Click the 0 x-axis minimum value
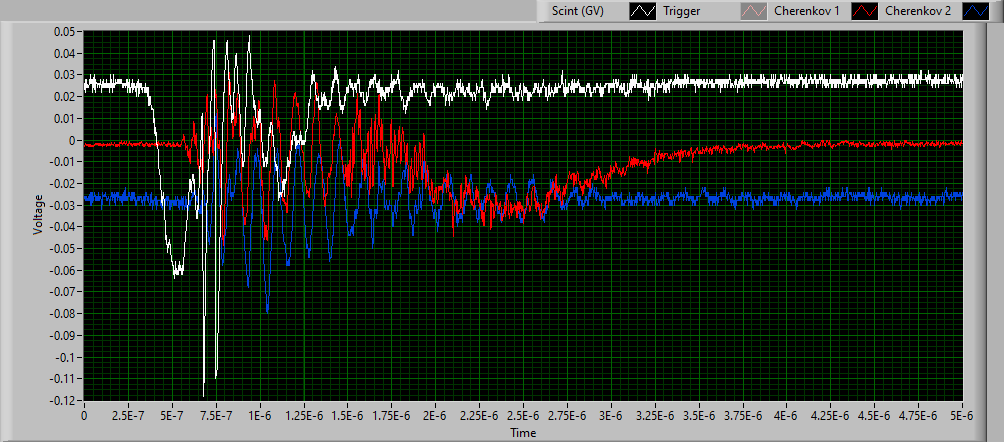 (84, 415)
